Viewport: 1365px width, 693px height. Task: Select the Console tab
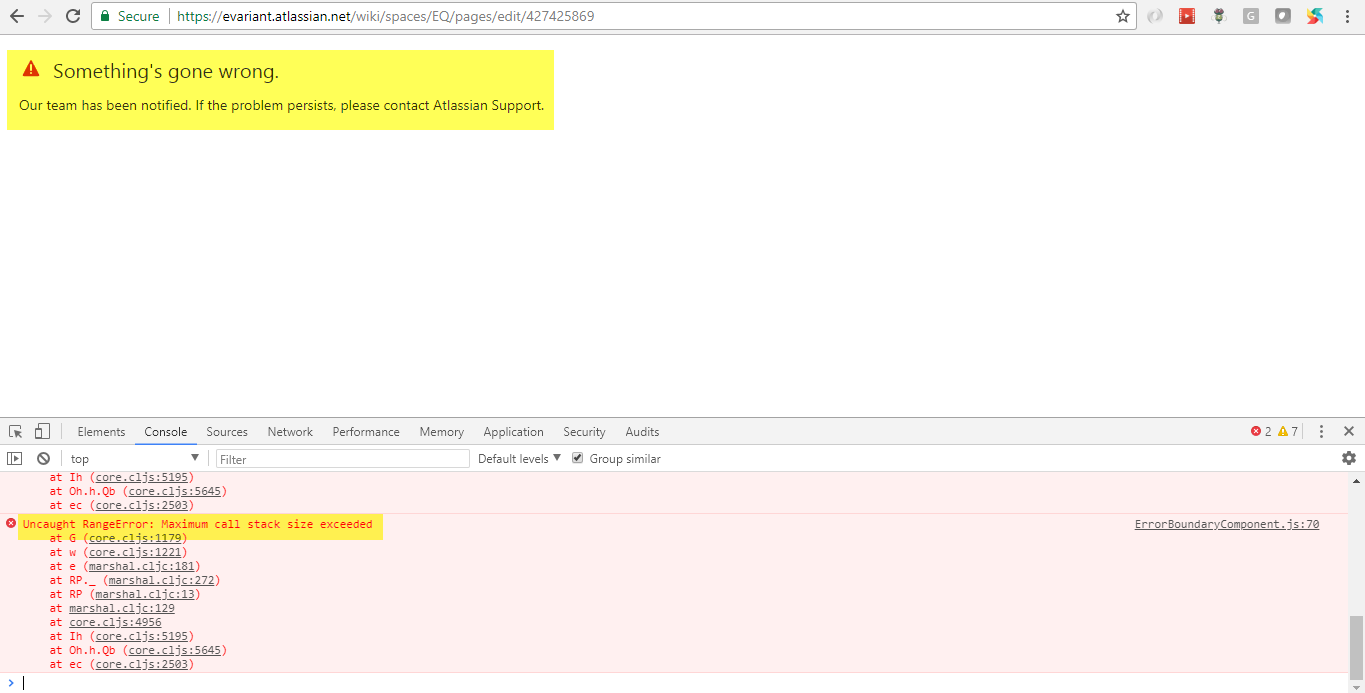click(166, 432)
